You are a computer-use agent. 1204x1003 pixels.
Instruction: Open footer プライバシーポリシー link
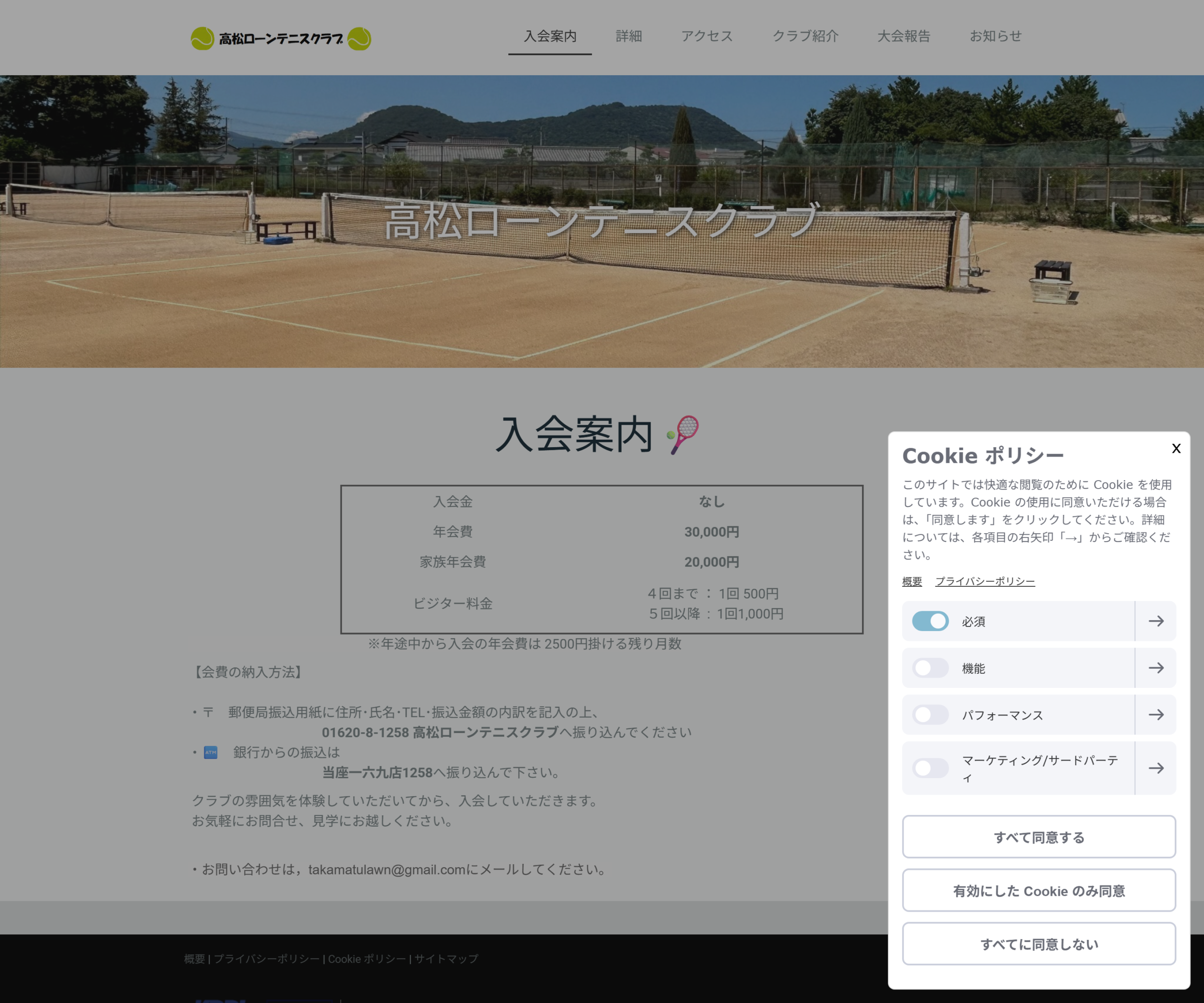[x=267, y=958]
